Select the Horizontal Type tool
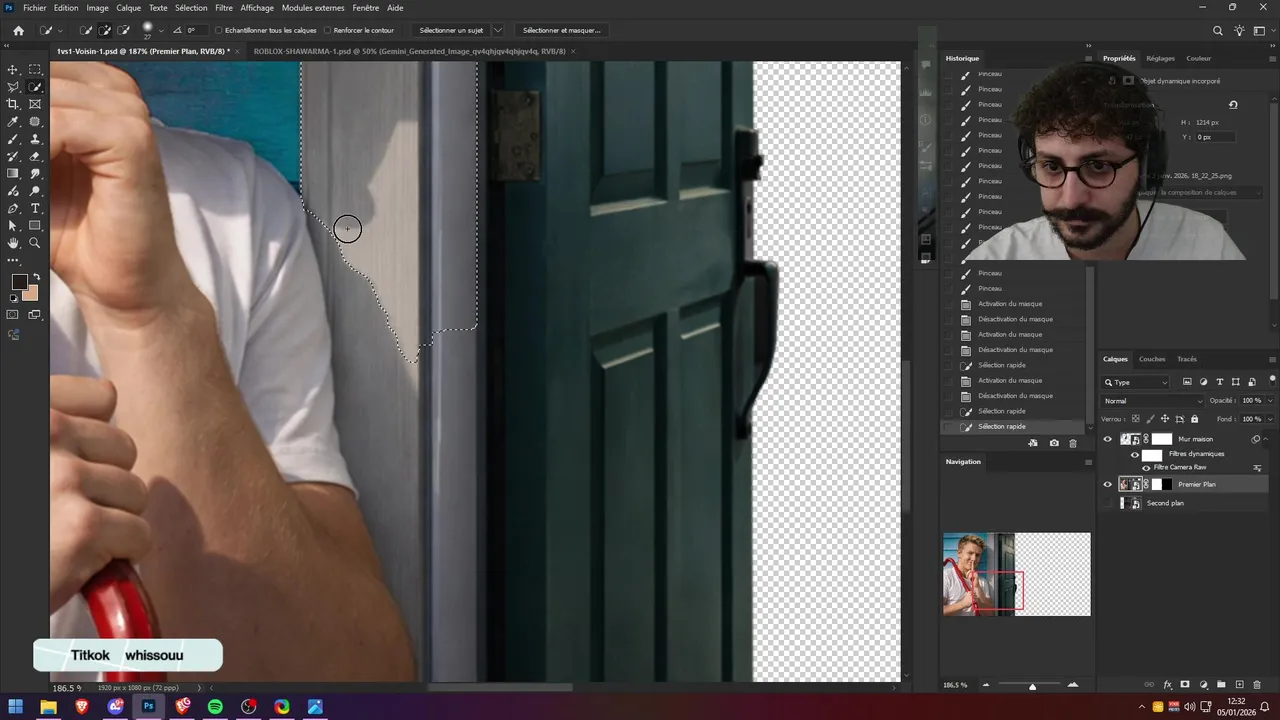1280x720 pixels. pos(35,208)
